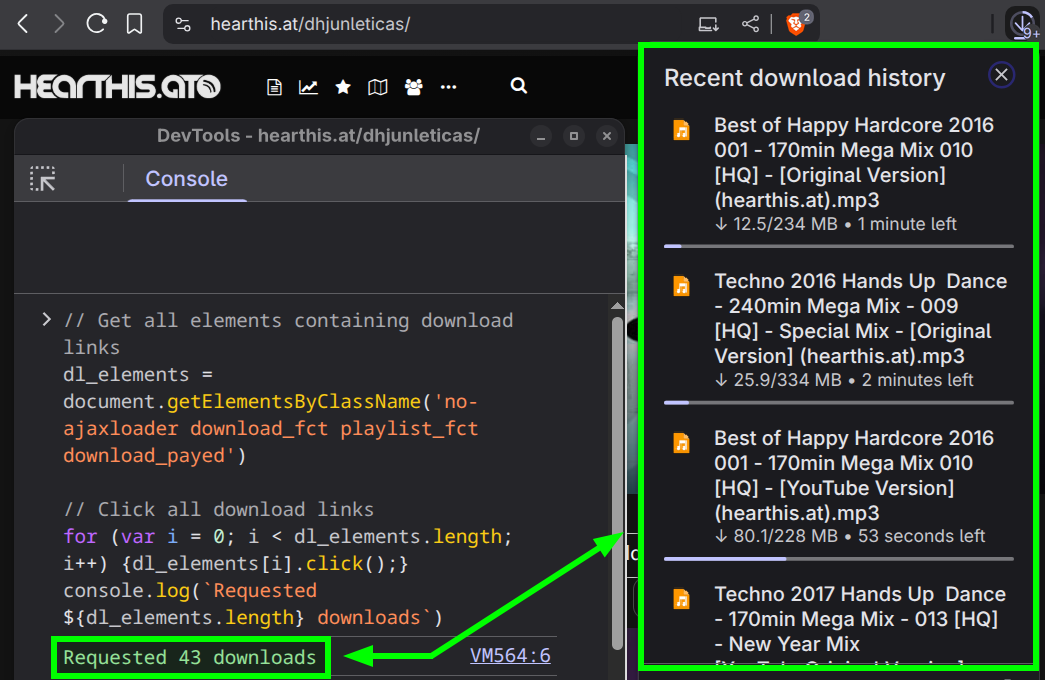Select the Techno 2017 Hands Up download name

pyautogui.click(x=861, y=627)
